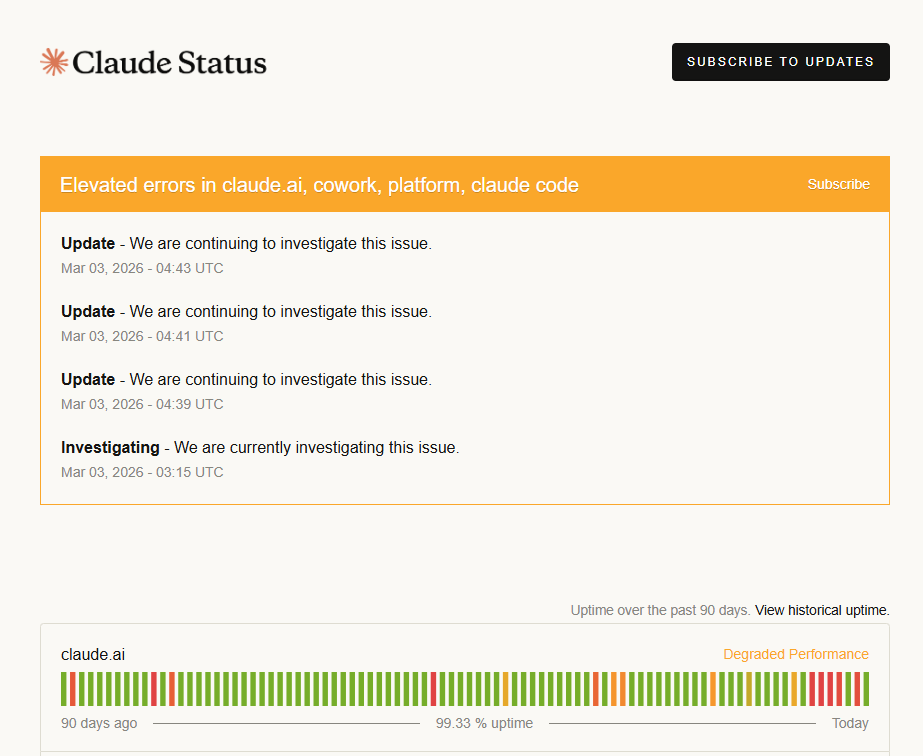
Task: Click the Claude Status title text
Action: (x=170, y=63)
